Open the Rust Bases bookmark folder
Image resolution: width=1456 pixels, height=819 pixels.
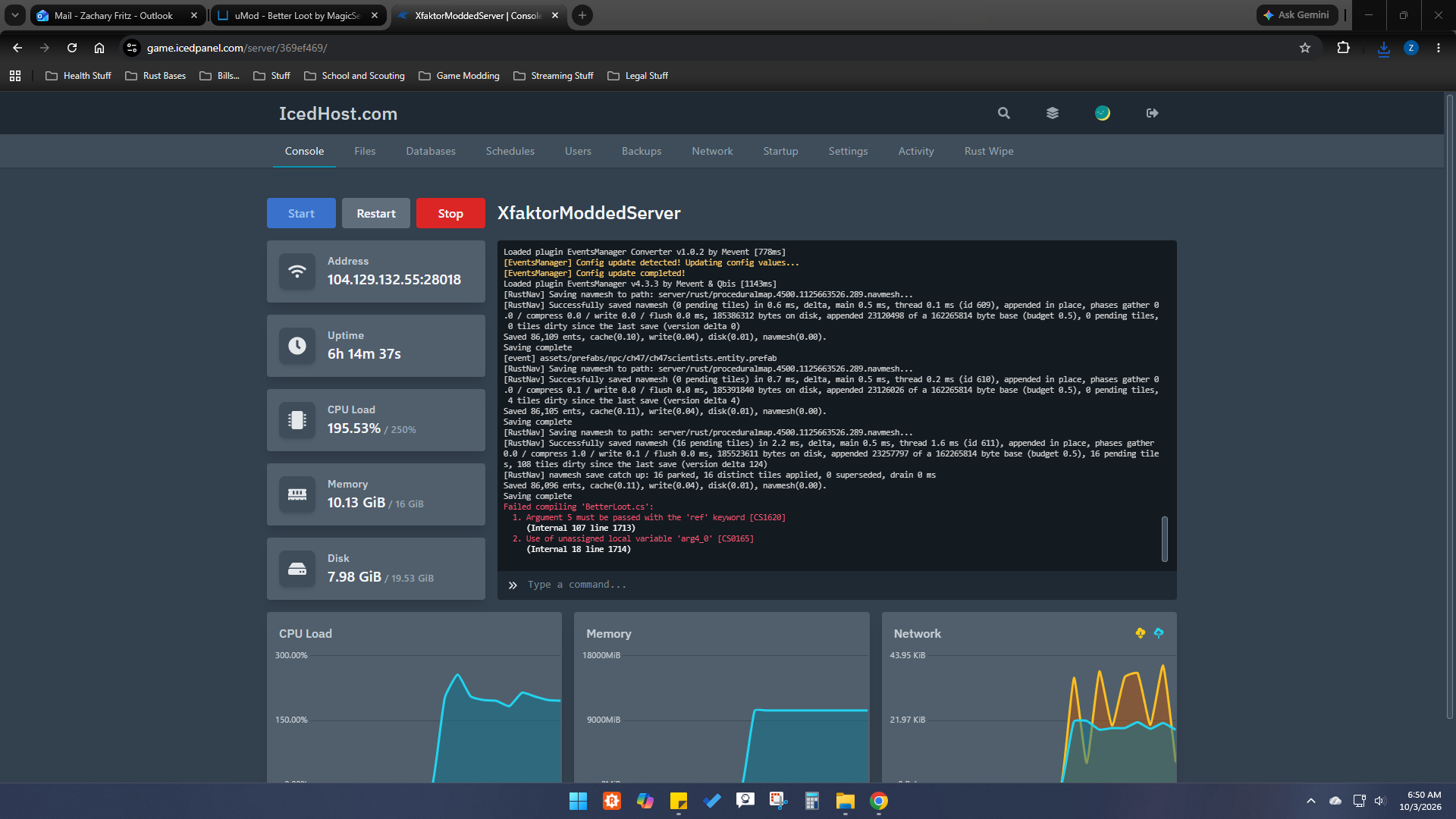click(x=155, y=76)
